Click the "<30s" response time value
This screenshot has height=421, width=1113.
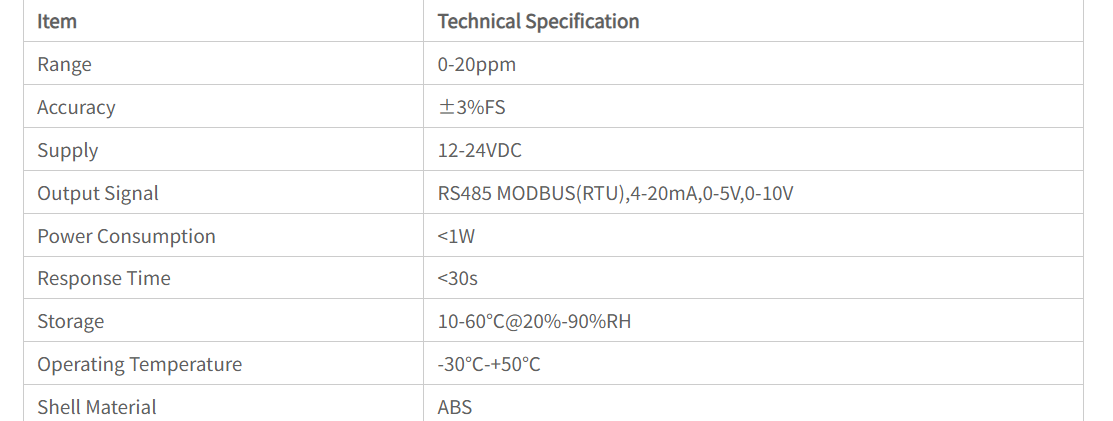(x=457, y=278)
